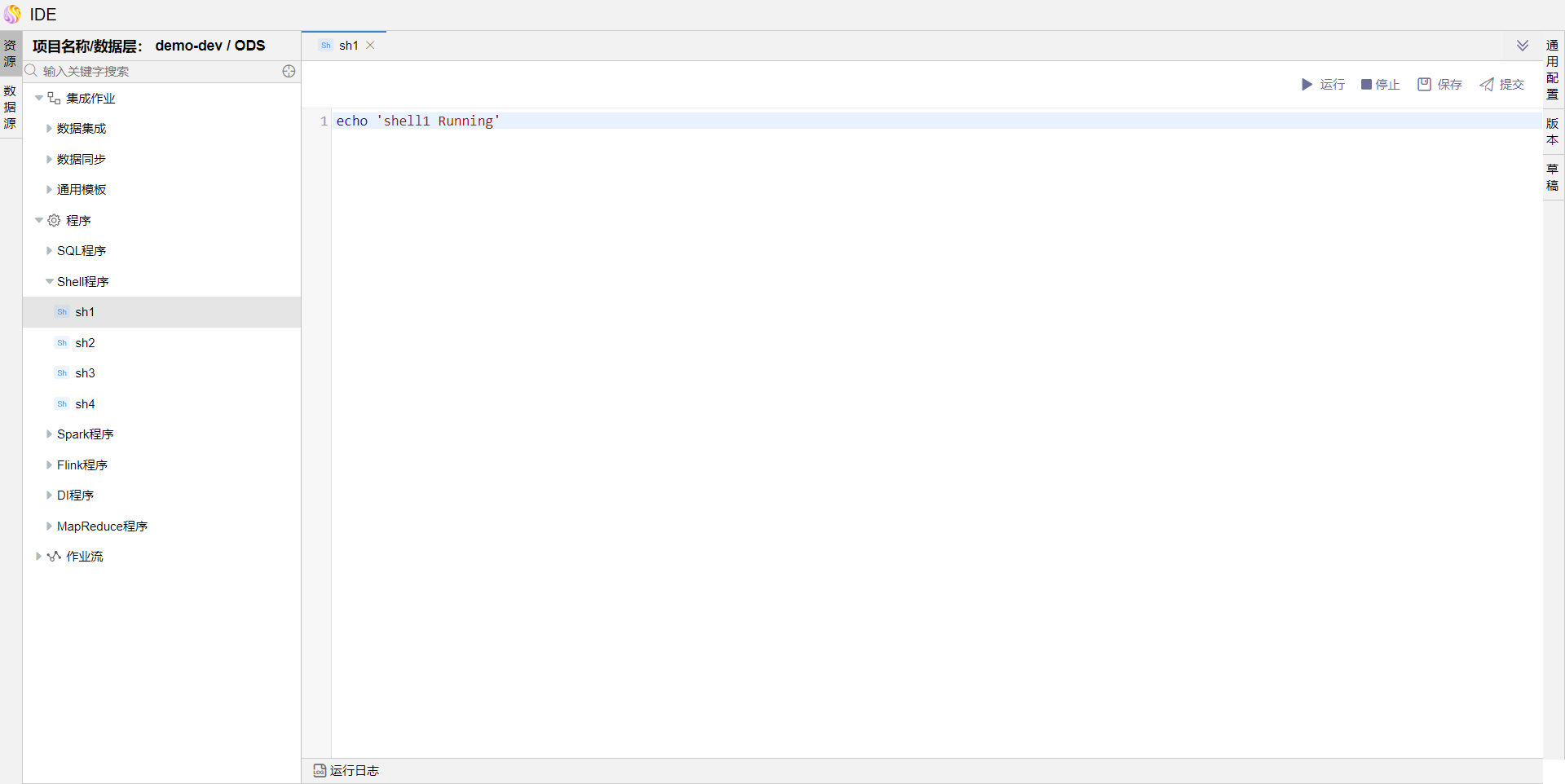1565x784 pixels.
Task: Collapse the Shell程序 folder
Action: point(49,282)
